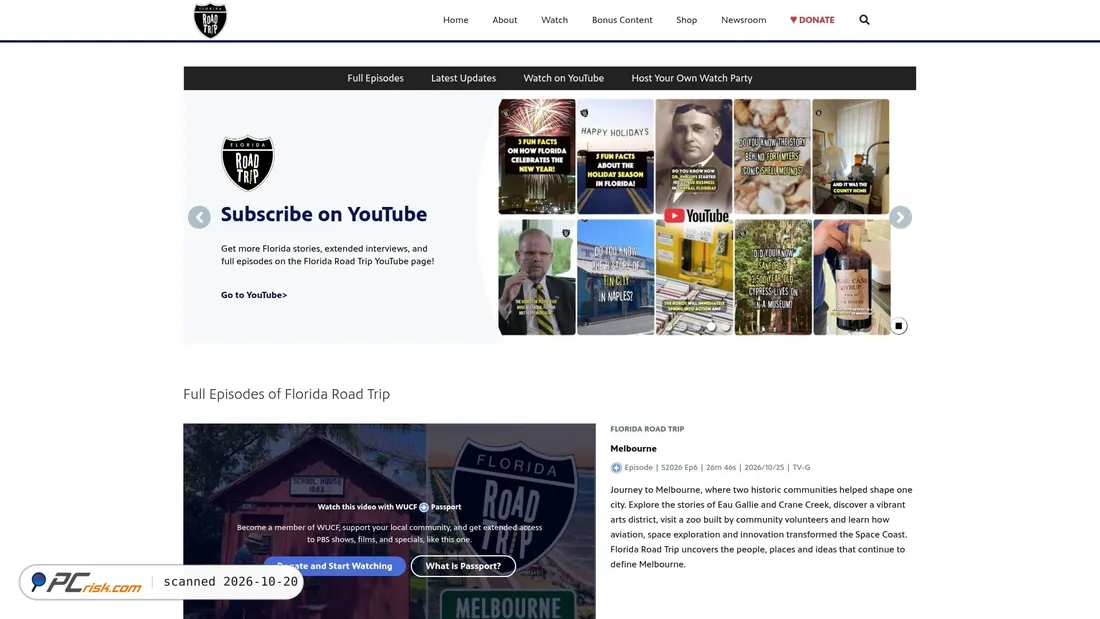Advance to the next carousel slide
The width and height of the screenshot is (1100, 619).
click(x=900, y=218)
